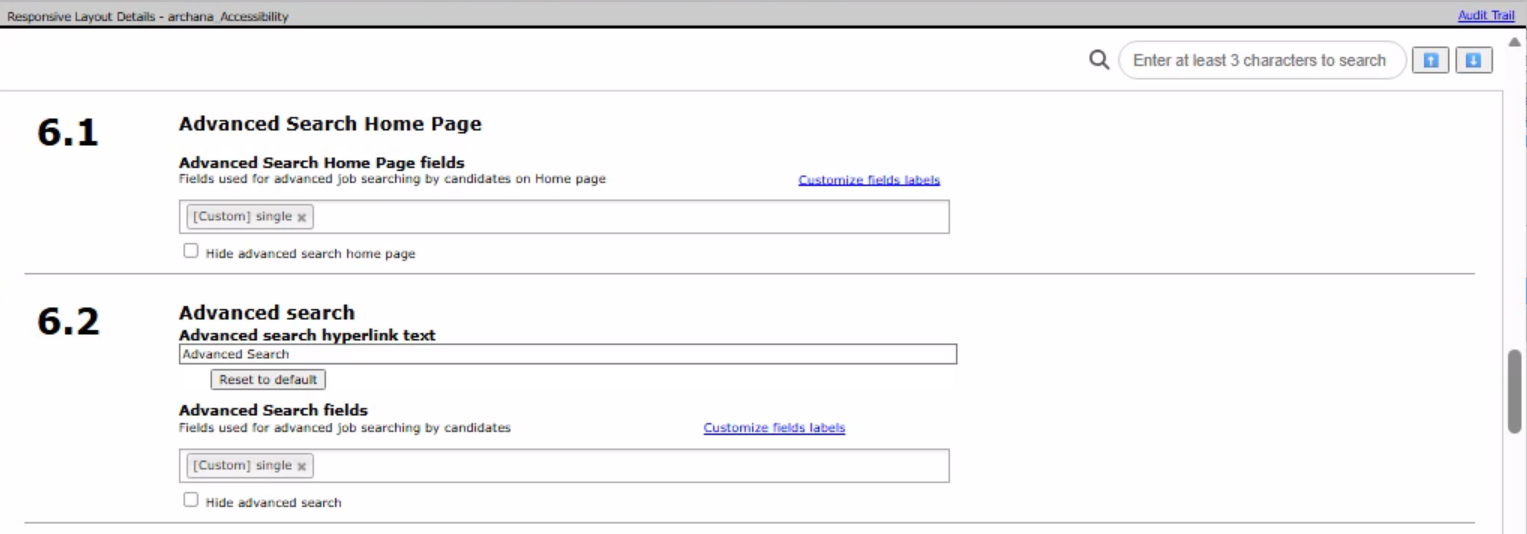Image resolution: width=1527 pixels, height=534 pixels.
Task: Open the Advanced Search Home Page fields selector
Action: coord(630,217)
